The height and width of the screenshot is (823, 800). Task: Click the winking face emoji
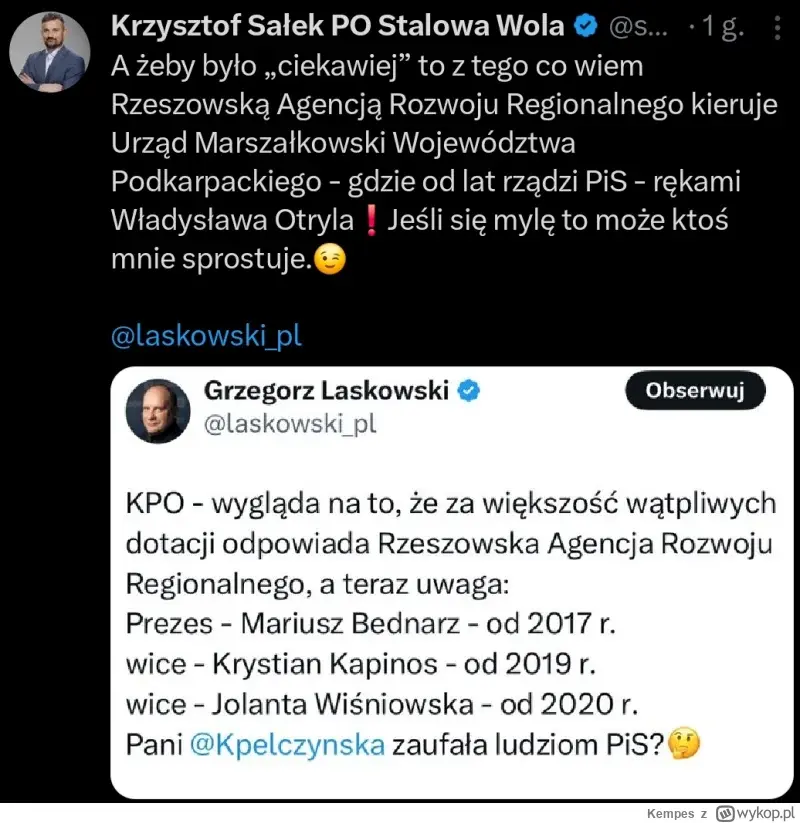(x=330, y=259)
